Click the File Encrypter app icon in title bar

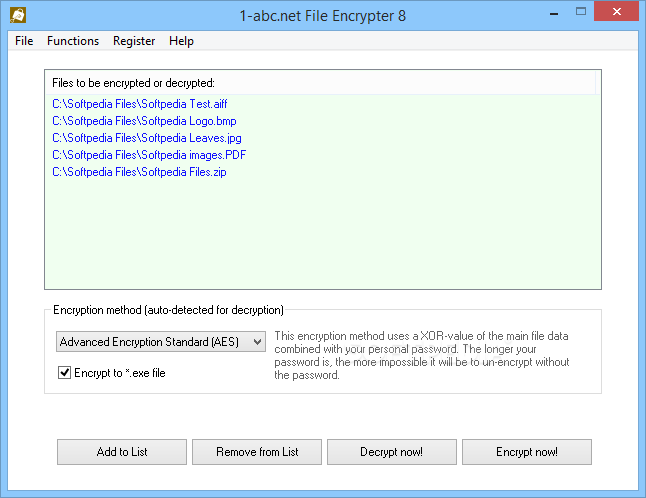pos(18,15)
